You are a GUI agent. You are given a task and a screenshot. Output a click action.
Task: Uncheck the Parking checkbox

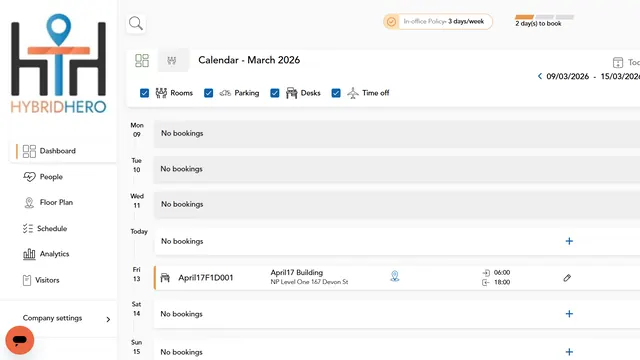(x=209, y=93)
